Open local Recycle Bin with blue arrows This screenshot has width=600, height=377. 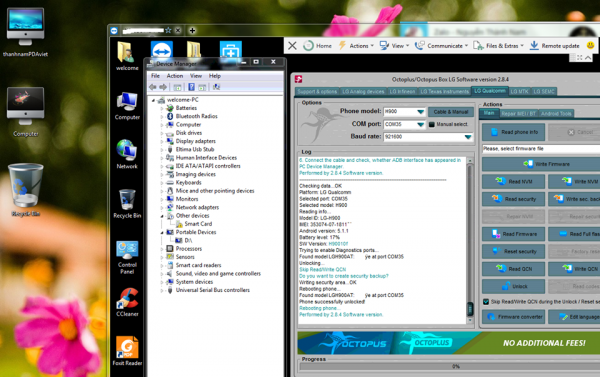click(26, 190)
